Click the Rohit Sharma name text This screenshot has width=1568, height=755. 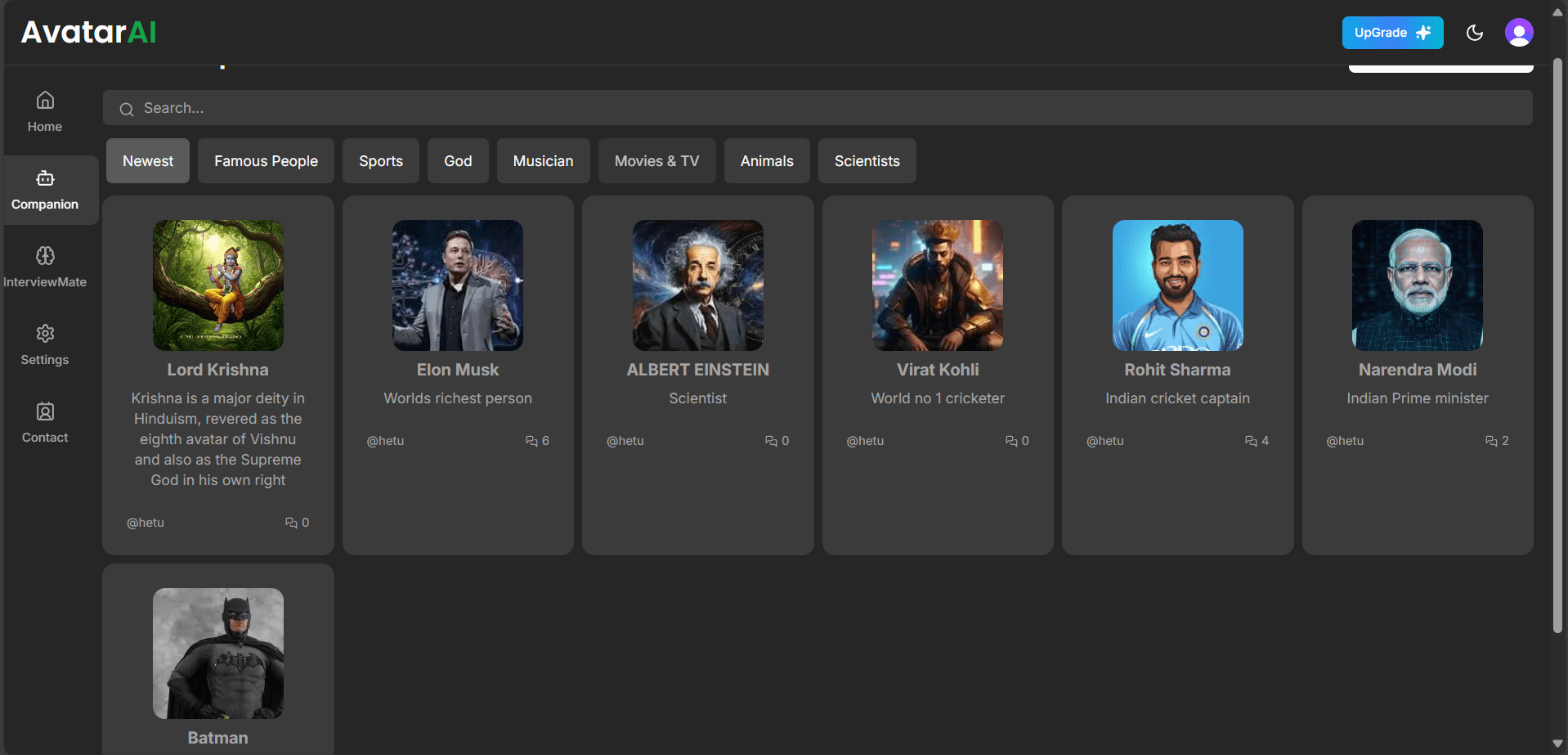(1178, 370)
